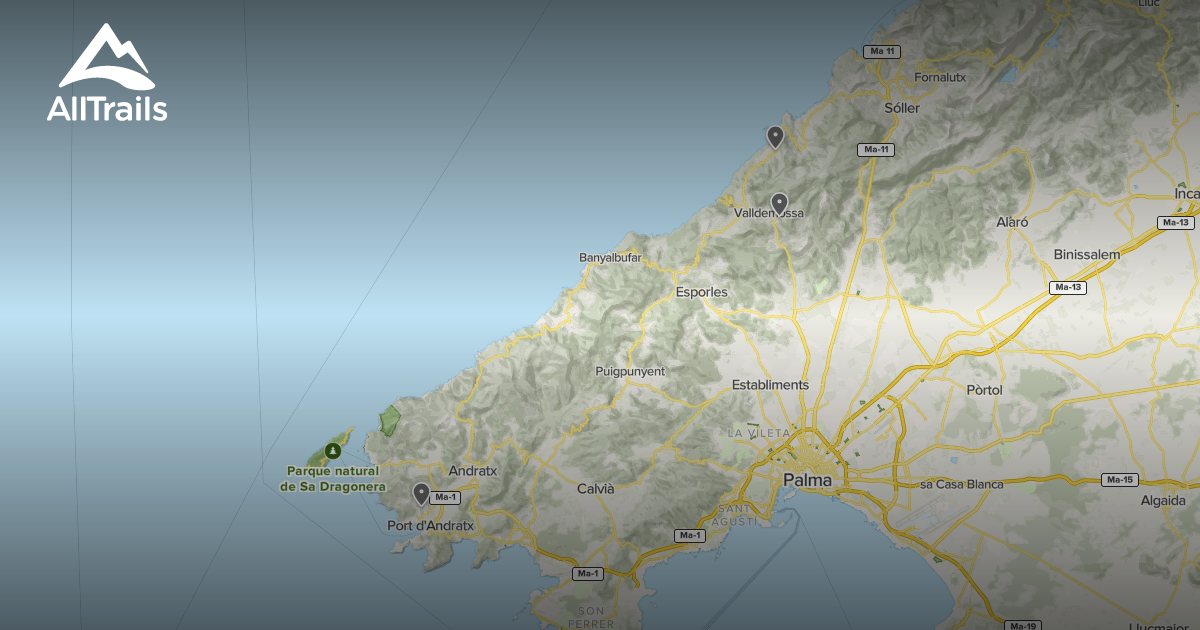Open the Parque natural de Sa Dragonera label
Image resolution: width=1200 pixels, height=630 pixels.
[333, 478]
